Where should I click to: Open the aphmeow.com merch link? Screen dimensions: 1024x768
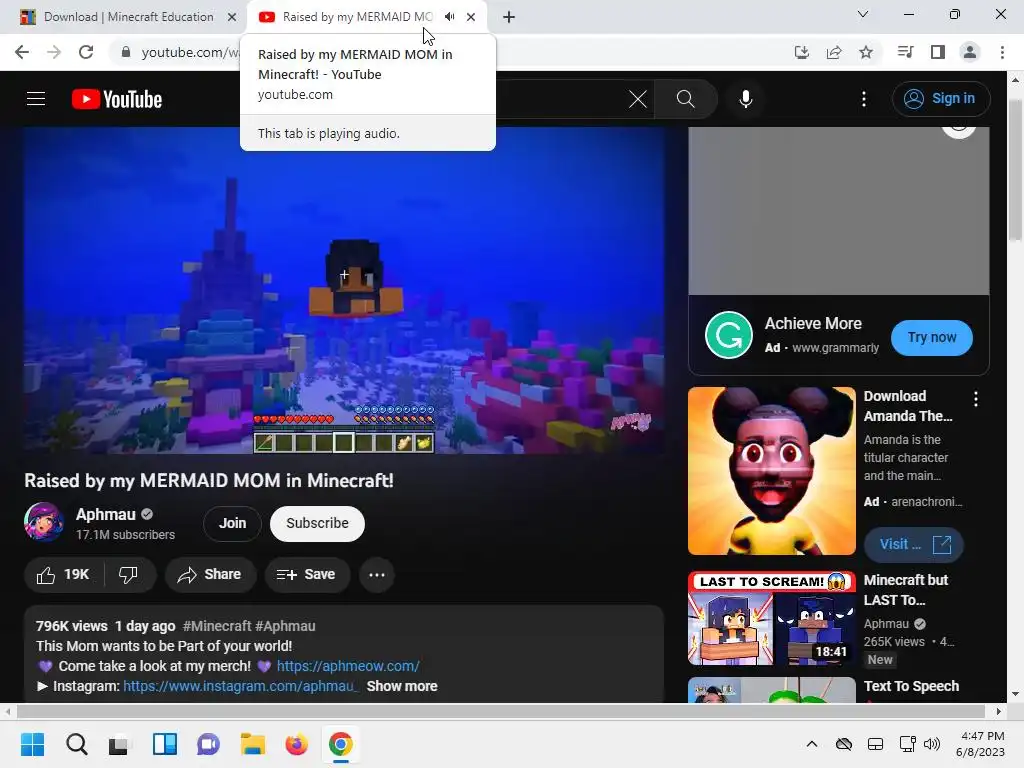click(348, 666)
